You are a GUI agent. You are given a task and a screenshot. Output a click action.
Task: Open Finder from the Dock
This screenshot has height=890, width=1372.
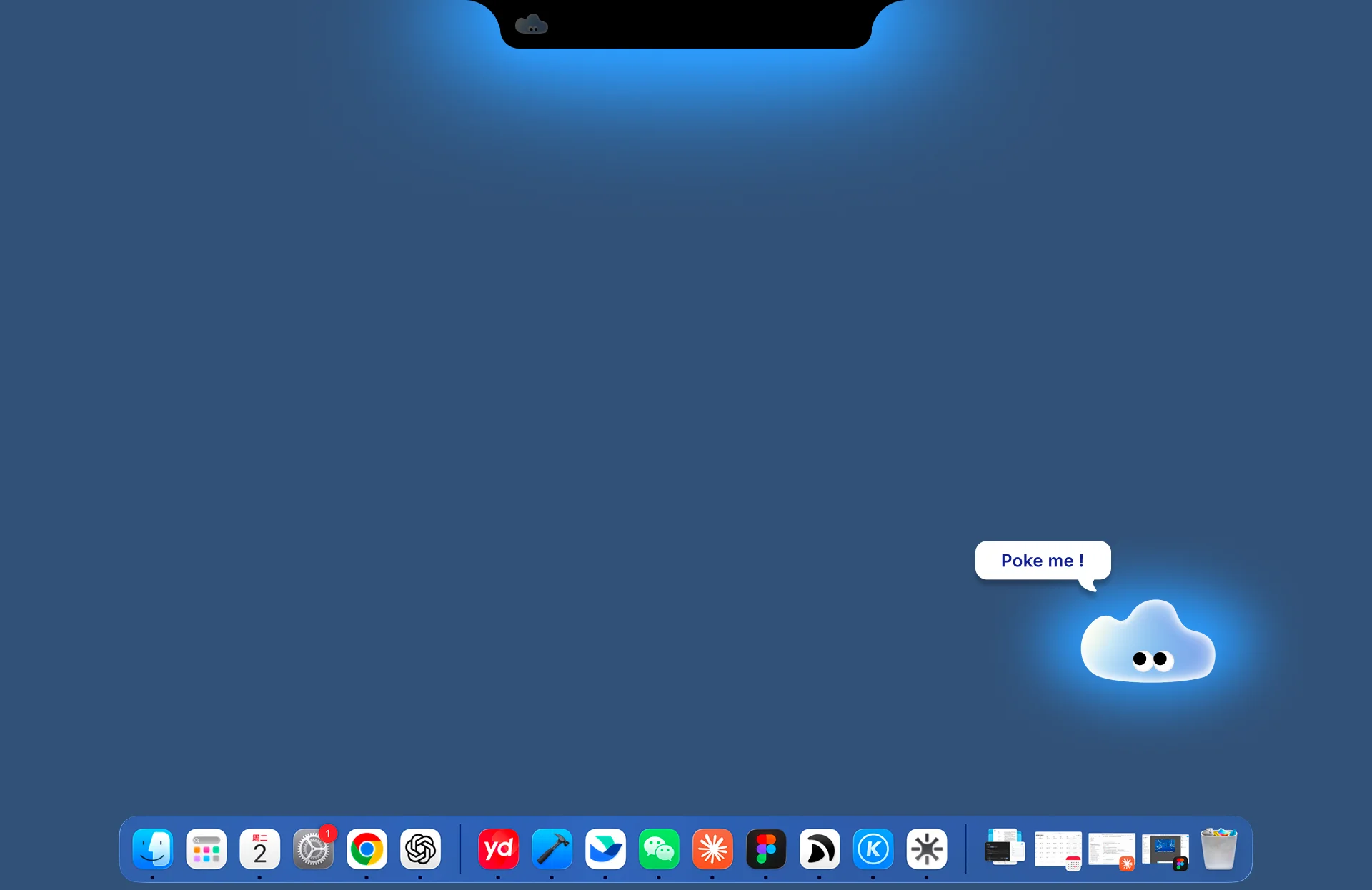coord(153,849)
